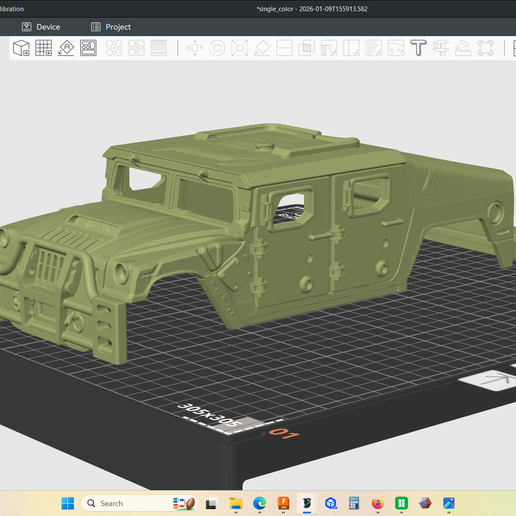
Task: Open the polyhedron app in the taskbar
Action: coord(425,503)
